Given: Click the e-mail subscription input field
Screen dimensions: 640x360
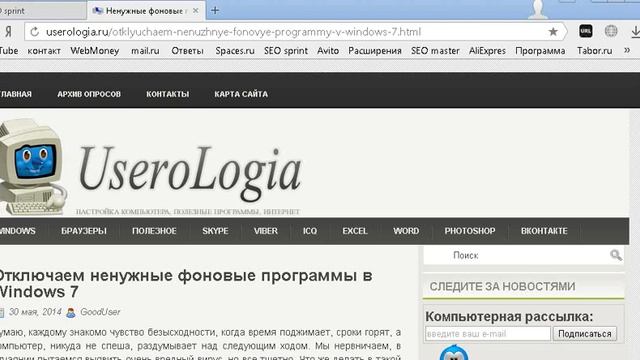Looking at the screenshot, I should click(x=488, y=333).
